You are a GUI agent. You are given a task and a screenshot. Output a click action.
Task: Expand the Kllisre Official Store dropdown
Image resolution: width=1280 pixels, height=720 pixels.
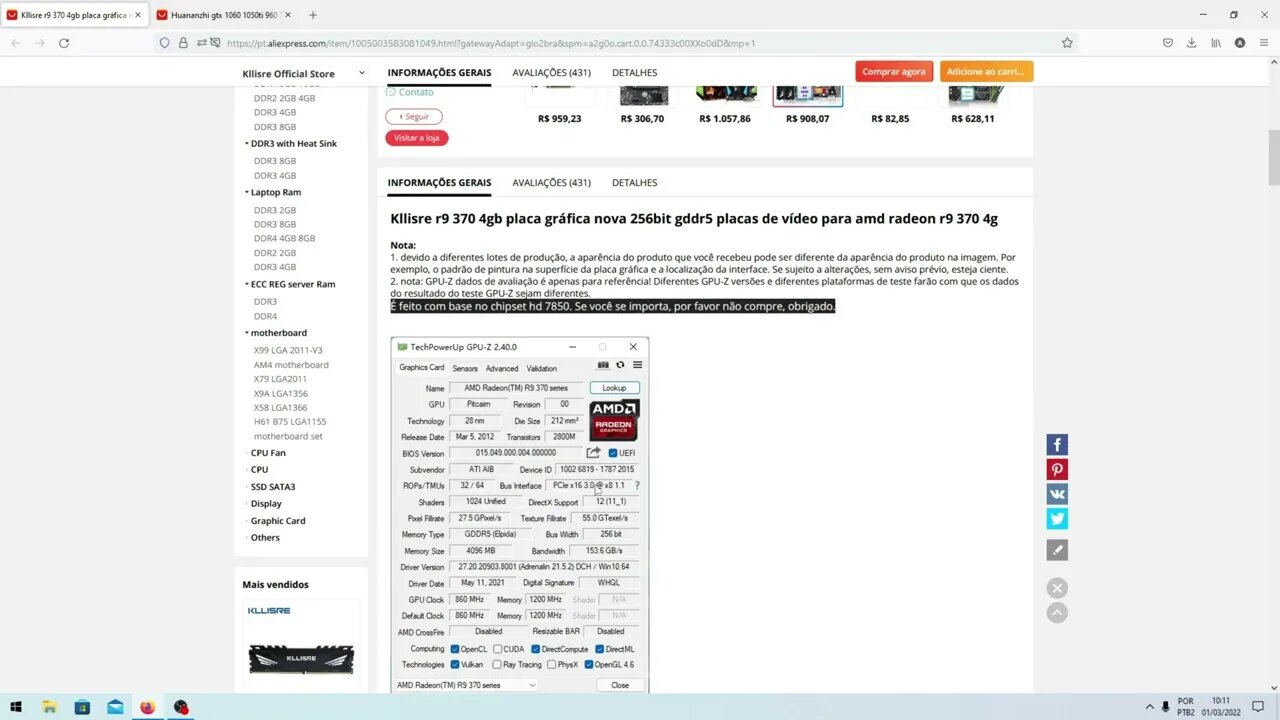(361, 73)
